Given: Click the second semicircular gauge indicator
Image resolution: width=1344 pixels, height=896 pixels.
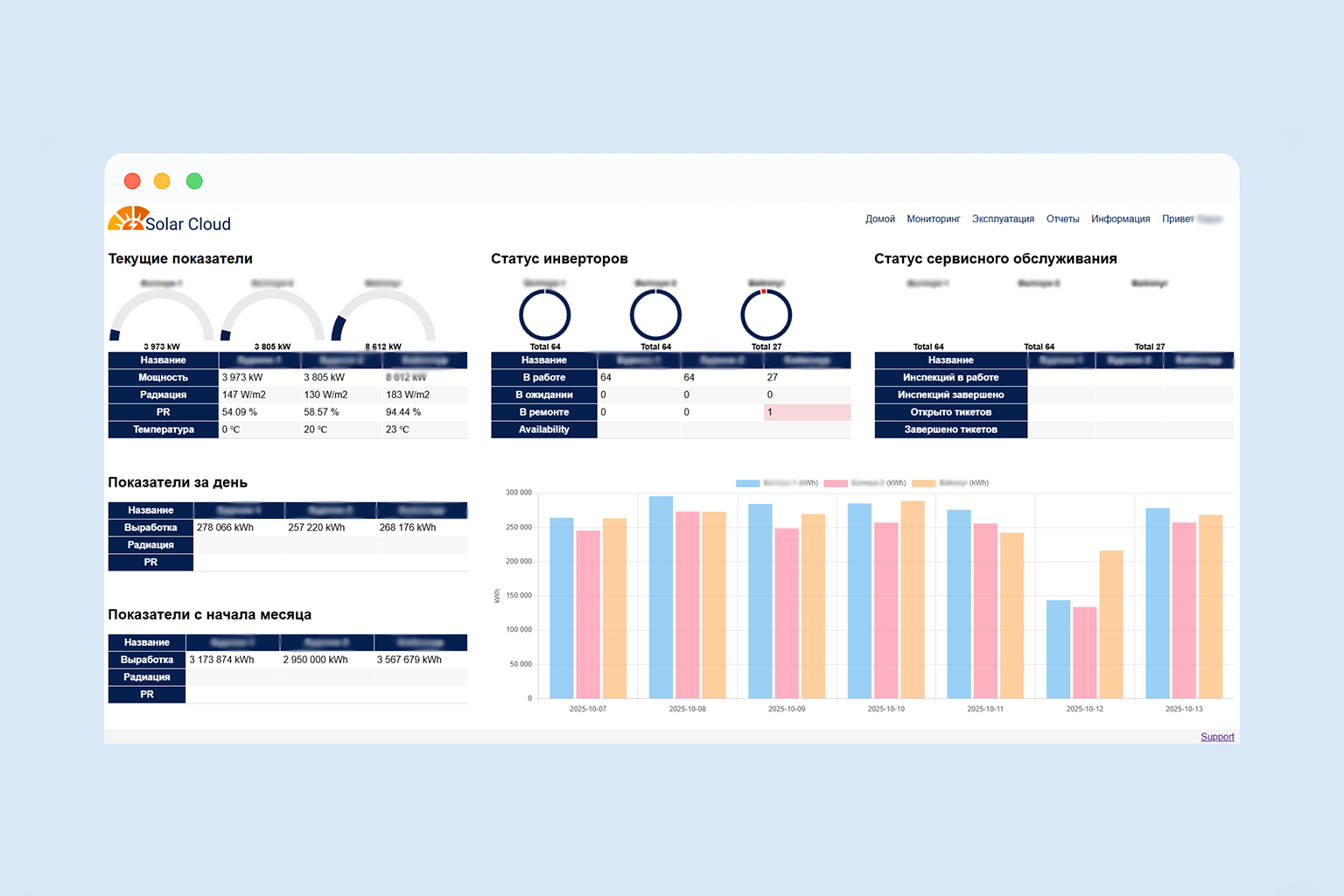Looking at the screenshot, I should [x=272, y=311].
